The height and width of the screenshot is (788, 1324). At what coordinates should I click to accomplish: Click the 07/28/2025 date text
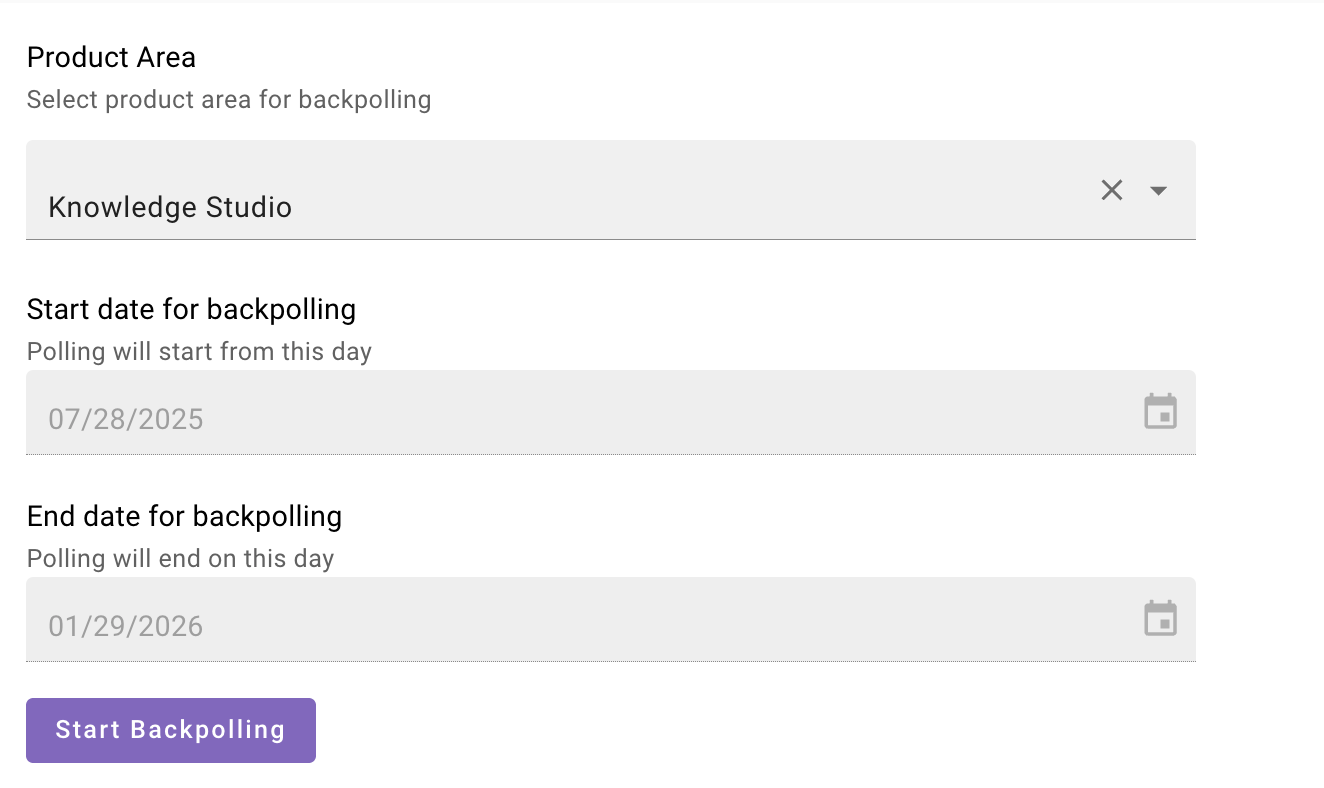point(126,419)
